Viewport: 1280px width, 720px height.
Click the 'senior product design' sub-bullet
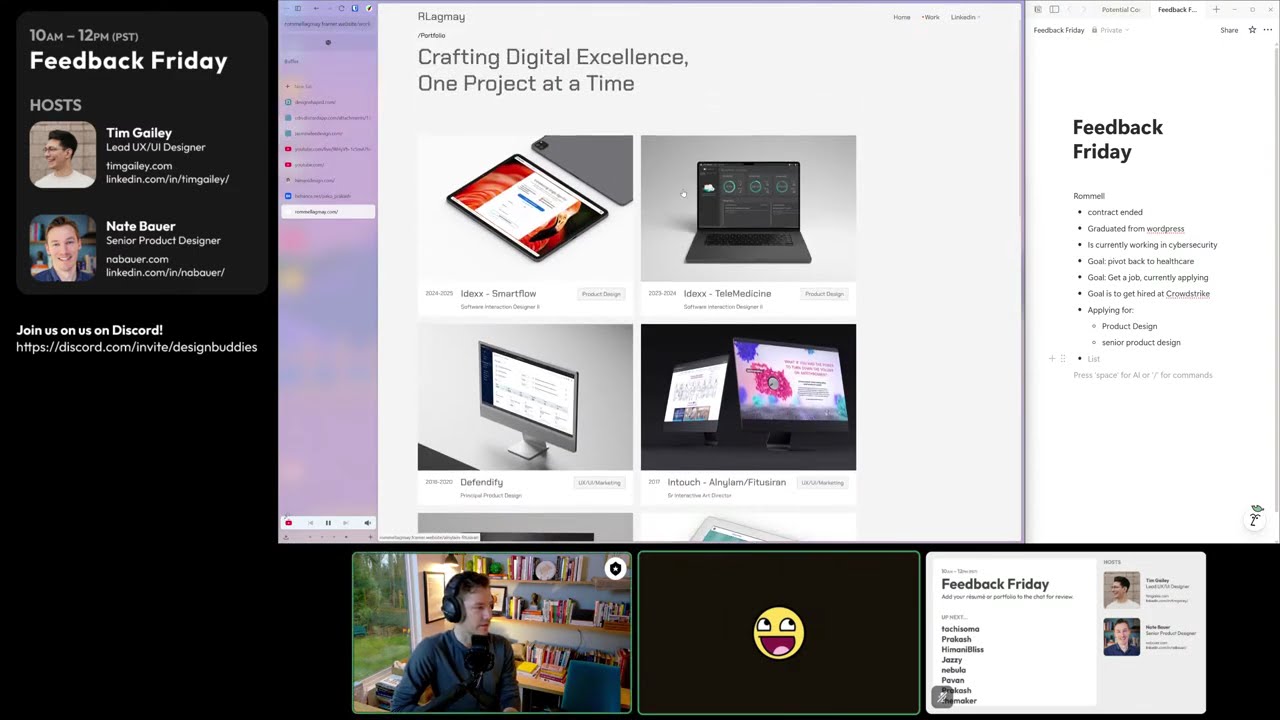(1141, 342)
